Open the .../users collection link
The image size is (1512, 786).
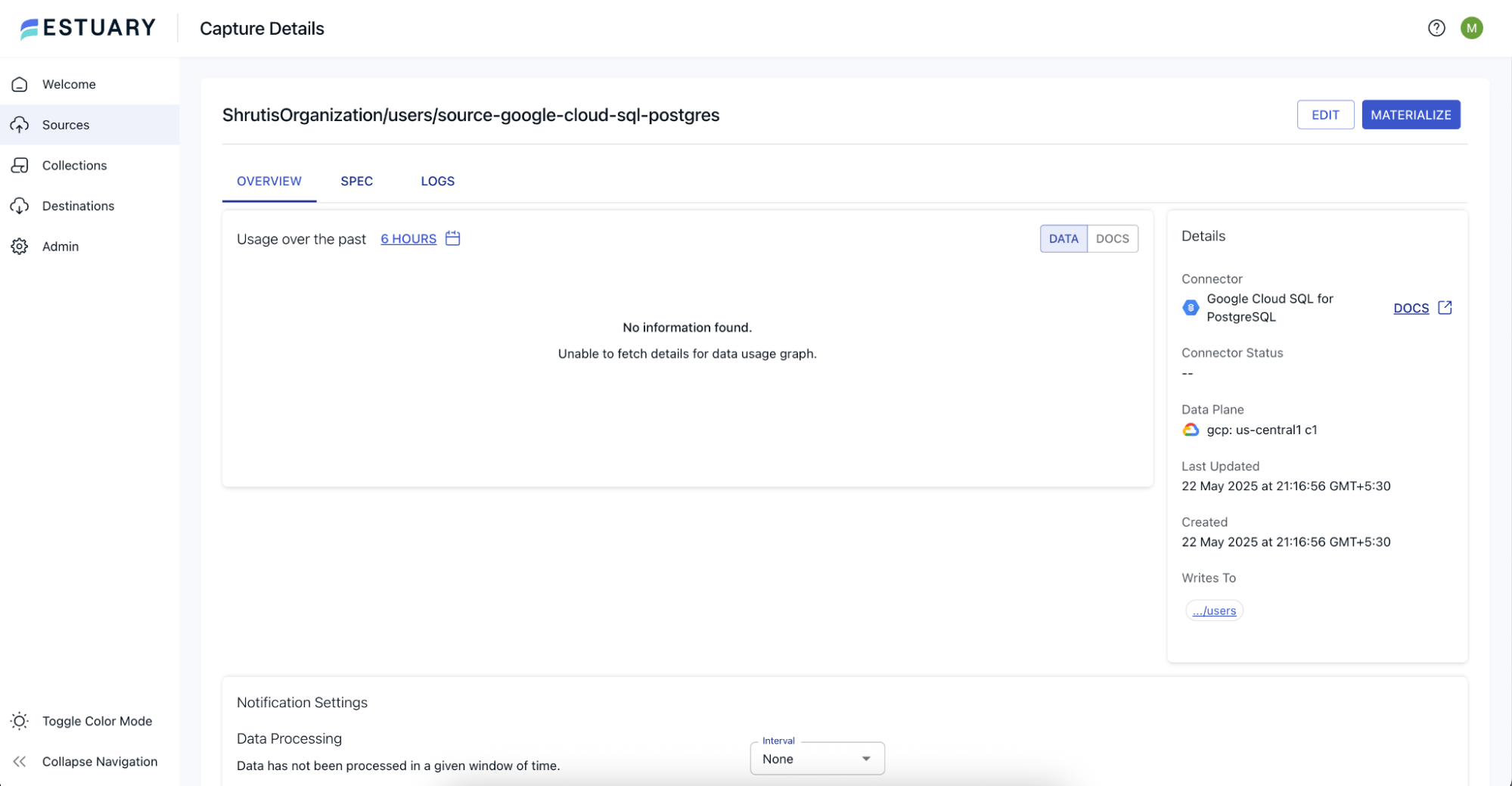pos(1214,610)
